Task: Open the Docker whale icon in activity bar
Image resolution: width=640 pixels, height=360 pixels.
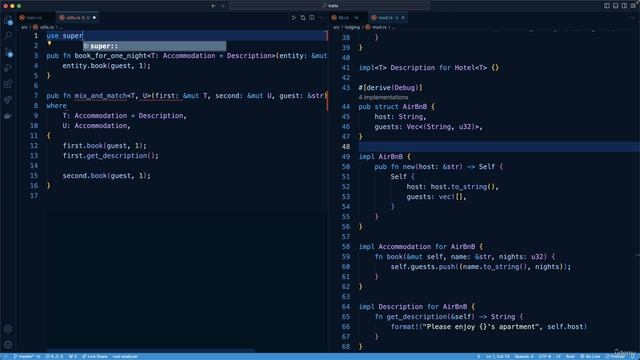Action: pos(8,116)
